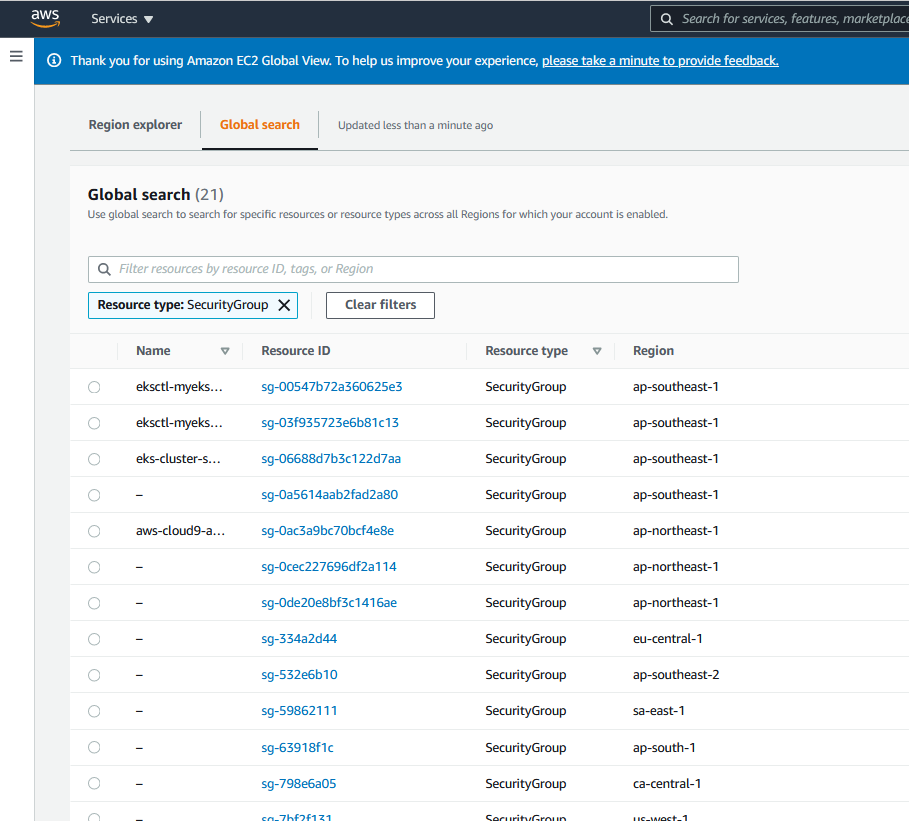Screen dimensions: 909x821
Task: Click the search magnifier in the top bar
Action: pos(665,18)
